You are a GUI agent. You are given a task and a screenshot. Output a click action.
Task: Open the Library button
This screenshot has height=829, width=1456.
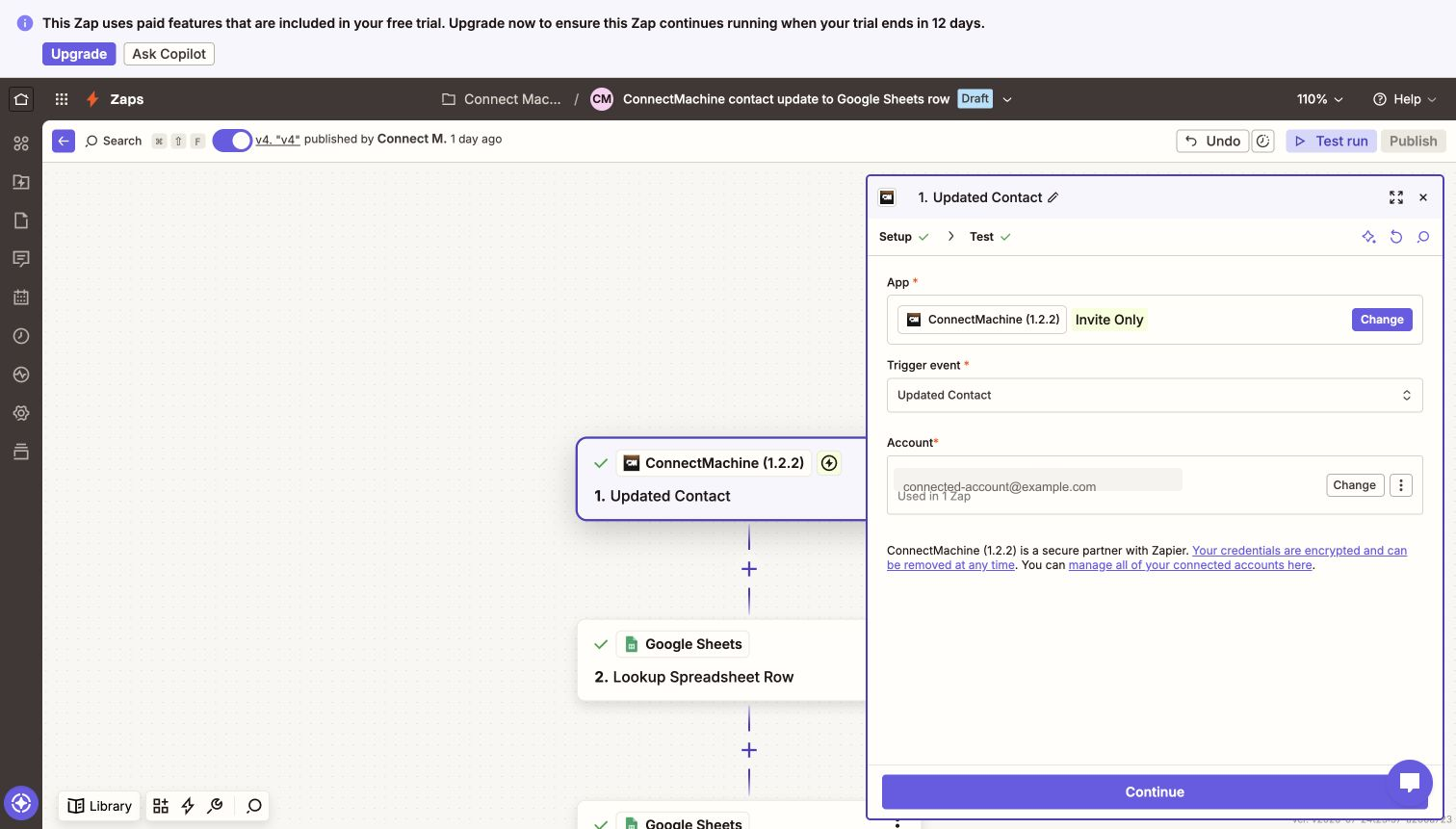tap(100, 806)
